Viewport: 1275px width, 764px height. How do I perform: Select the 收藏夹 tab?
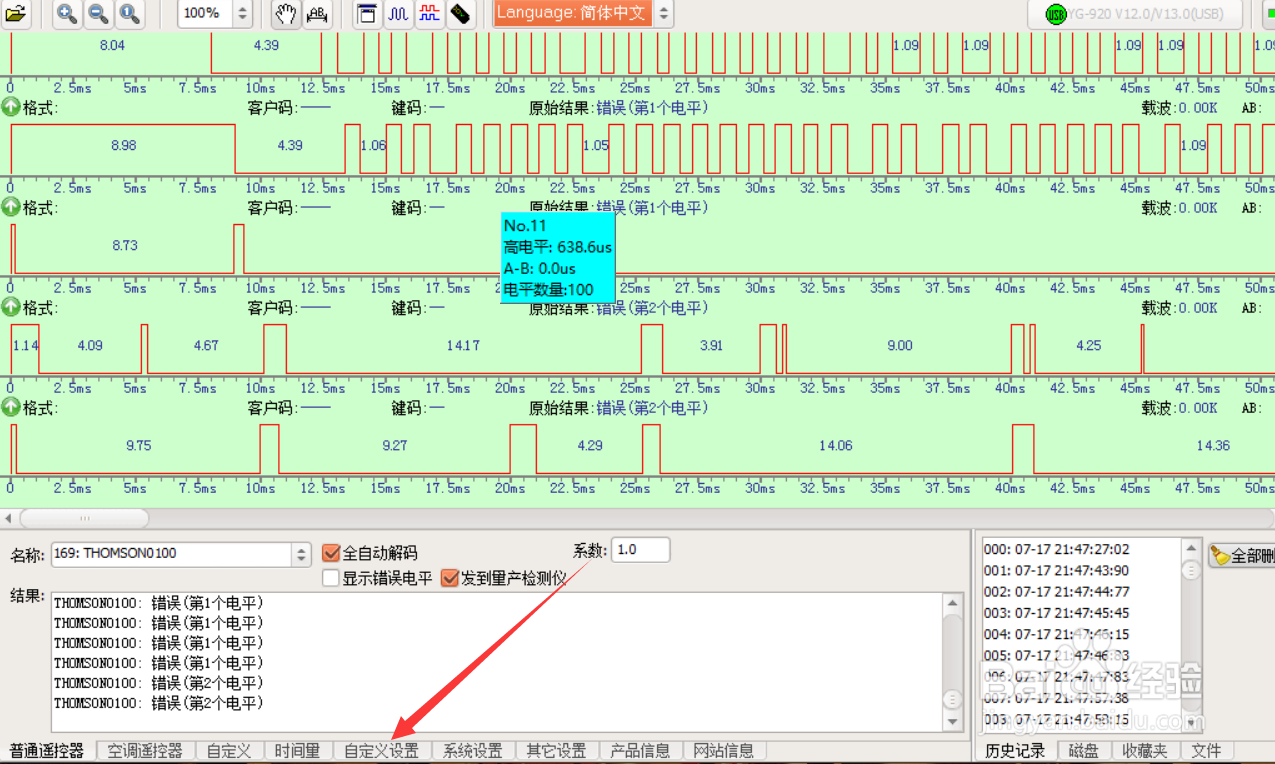[x=1144, y=751]
